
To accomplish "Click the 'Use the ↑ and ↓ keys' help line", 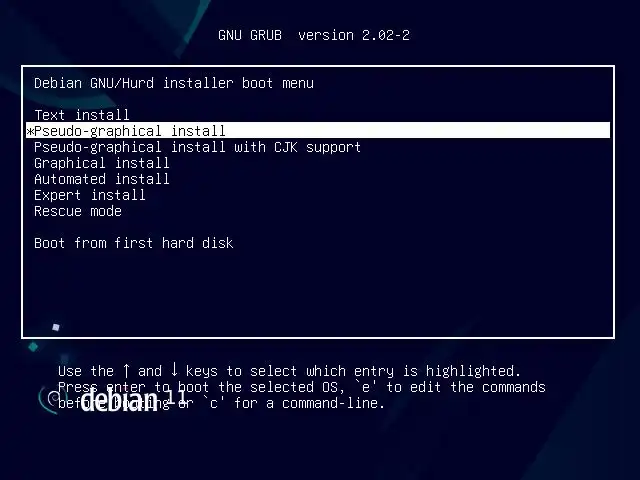I will (289, 371).
